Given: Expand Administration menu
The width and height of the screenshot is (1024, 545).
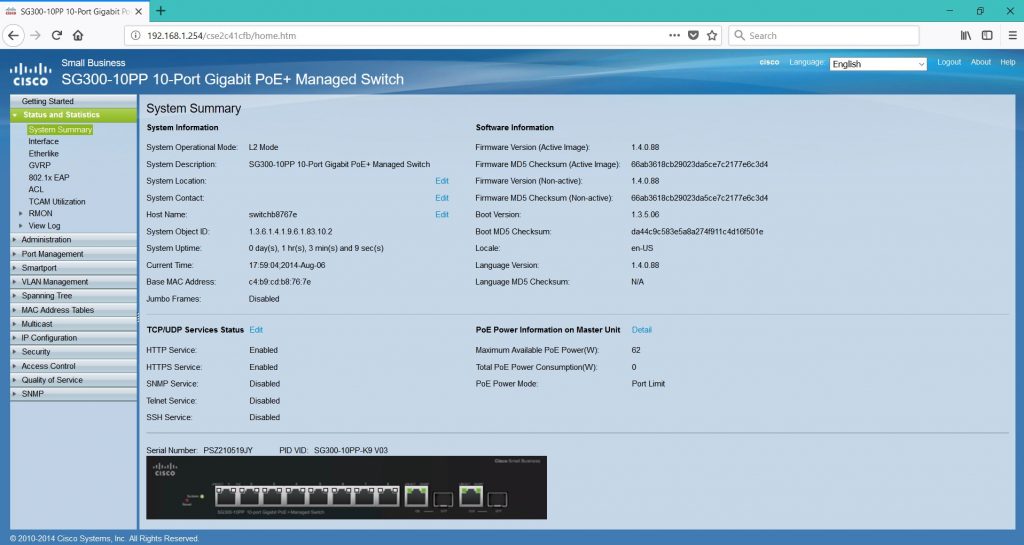Looking at the screenshot, I should click(x=73, y=240).
